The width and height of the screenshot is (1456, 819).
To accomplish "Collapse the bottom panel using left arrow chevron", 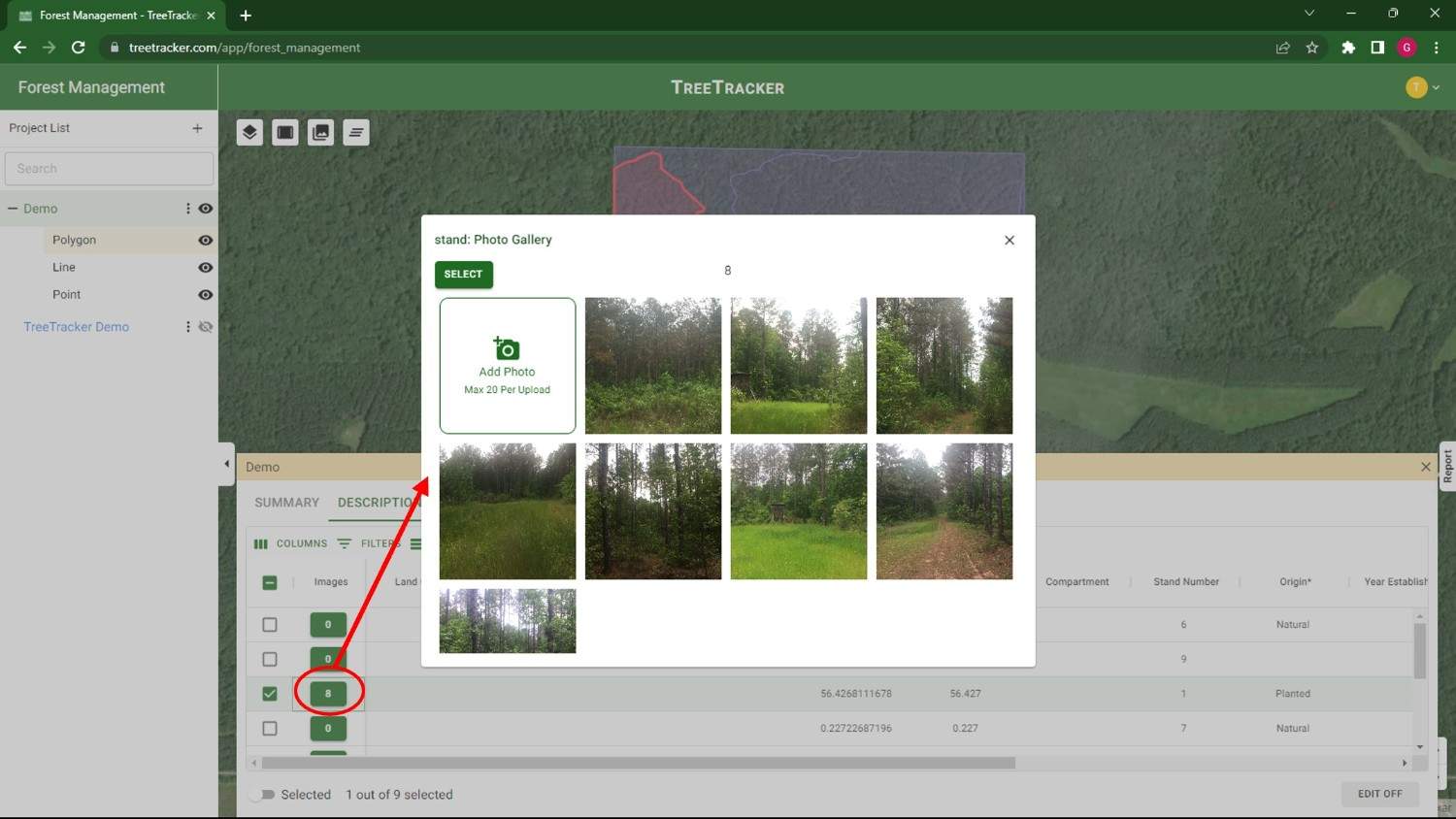I will click(227, 465).
